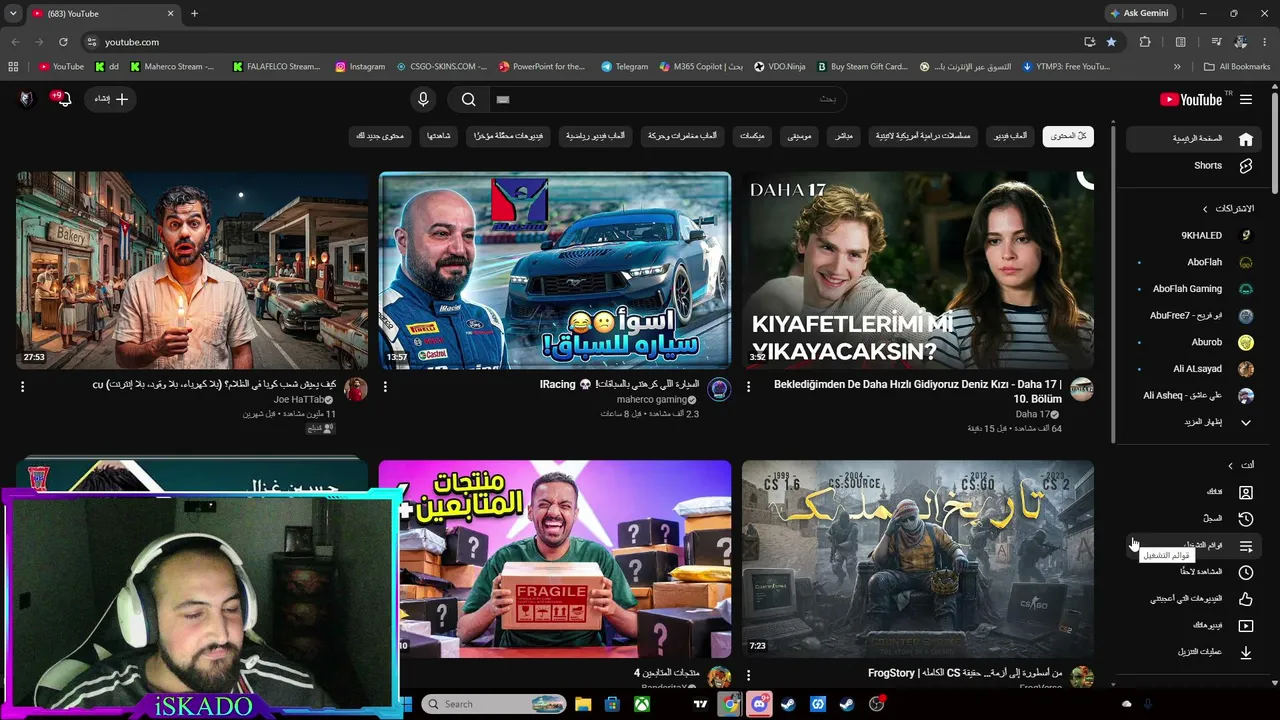Image resolution: width=1280 pixels, height=720 pixels.
Task: Open the VDO.Ninja bookmark
Action: (780, 67)
